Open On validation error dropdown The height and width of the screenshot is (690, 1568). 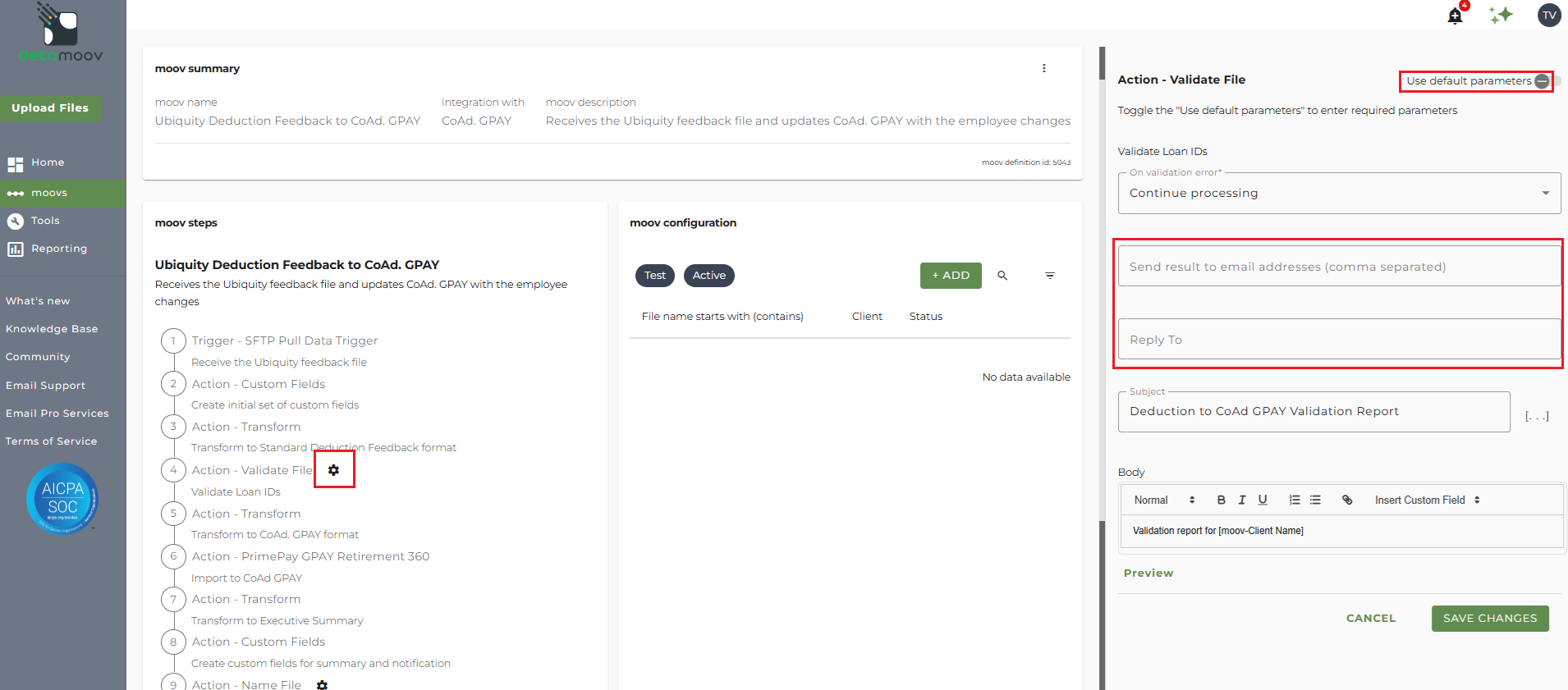click(x=1339, y=193)
